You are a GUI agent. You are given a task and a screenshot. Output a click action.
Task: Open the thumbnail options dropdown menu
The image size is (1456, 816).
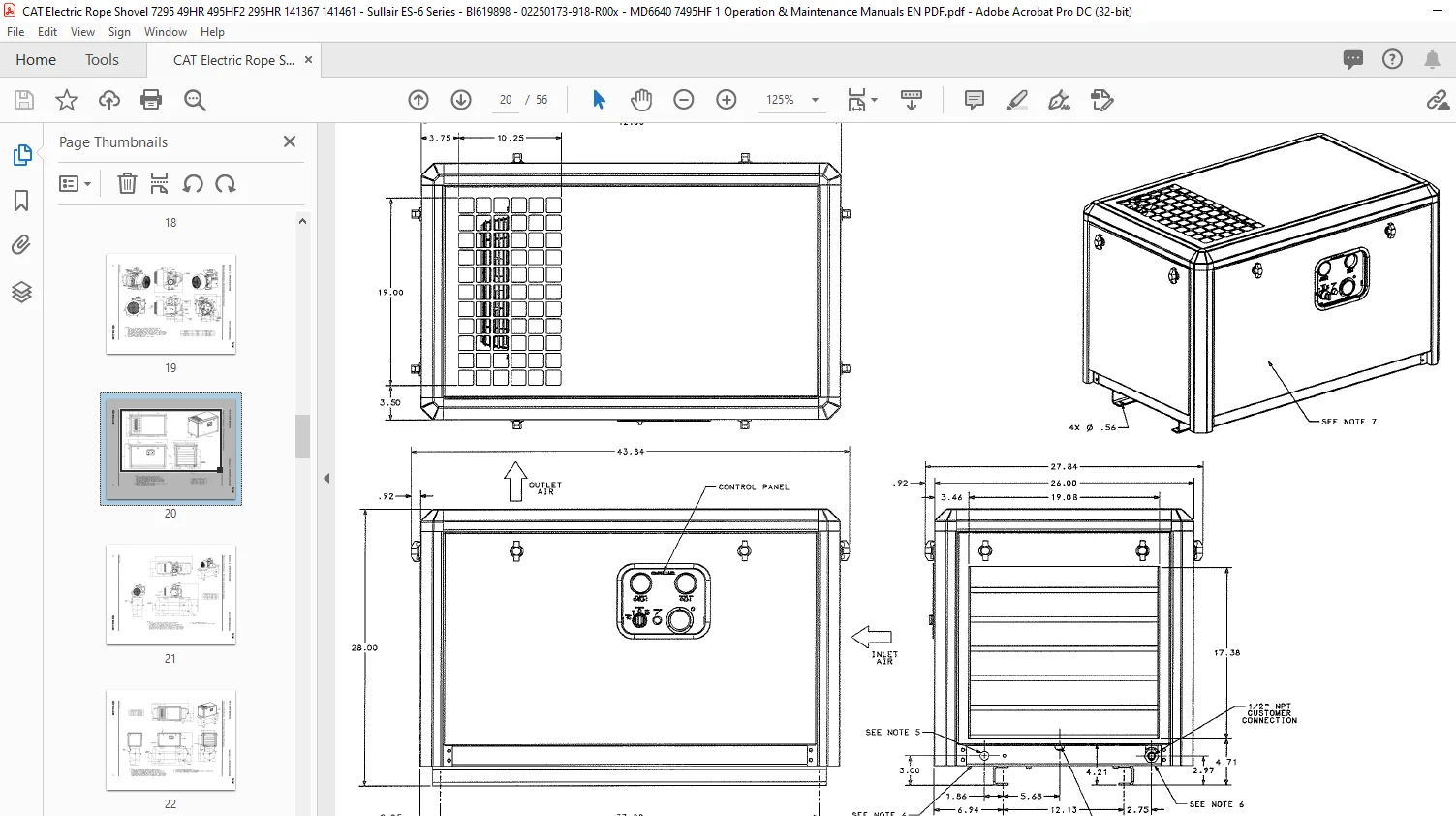(75, 183)
